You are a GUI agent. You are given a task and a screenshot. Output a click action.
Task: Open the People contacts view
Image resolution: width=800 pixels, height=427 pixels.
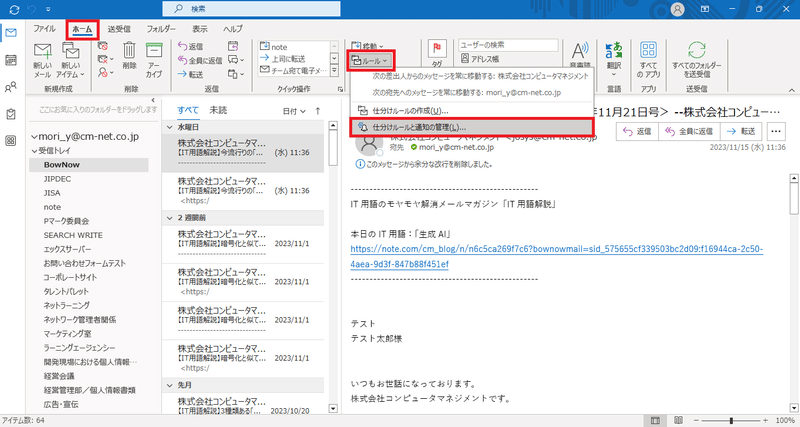coord(11,87)
